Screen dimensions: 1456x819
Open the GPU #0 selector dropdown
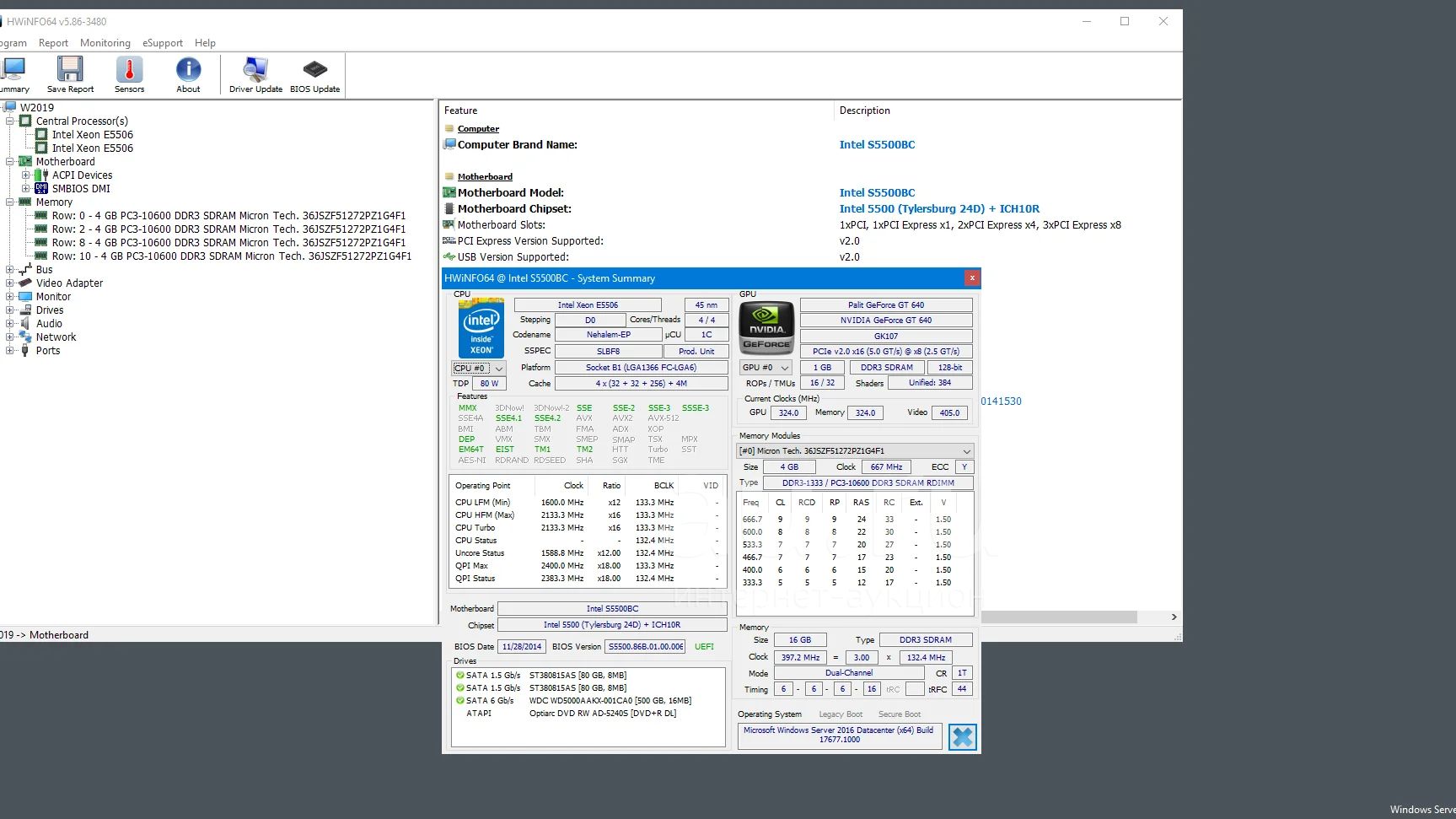point(766,367)
